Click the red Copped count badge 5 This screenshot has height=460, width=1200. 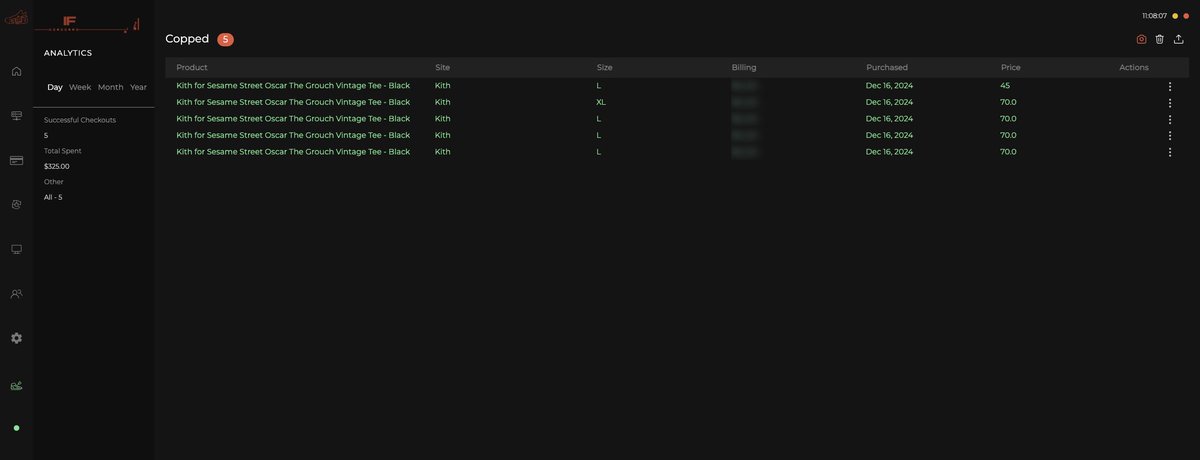point(225,39)
